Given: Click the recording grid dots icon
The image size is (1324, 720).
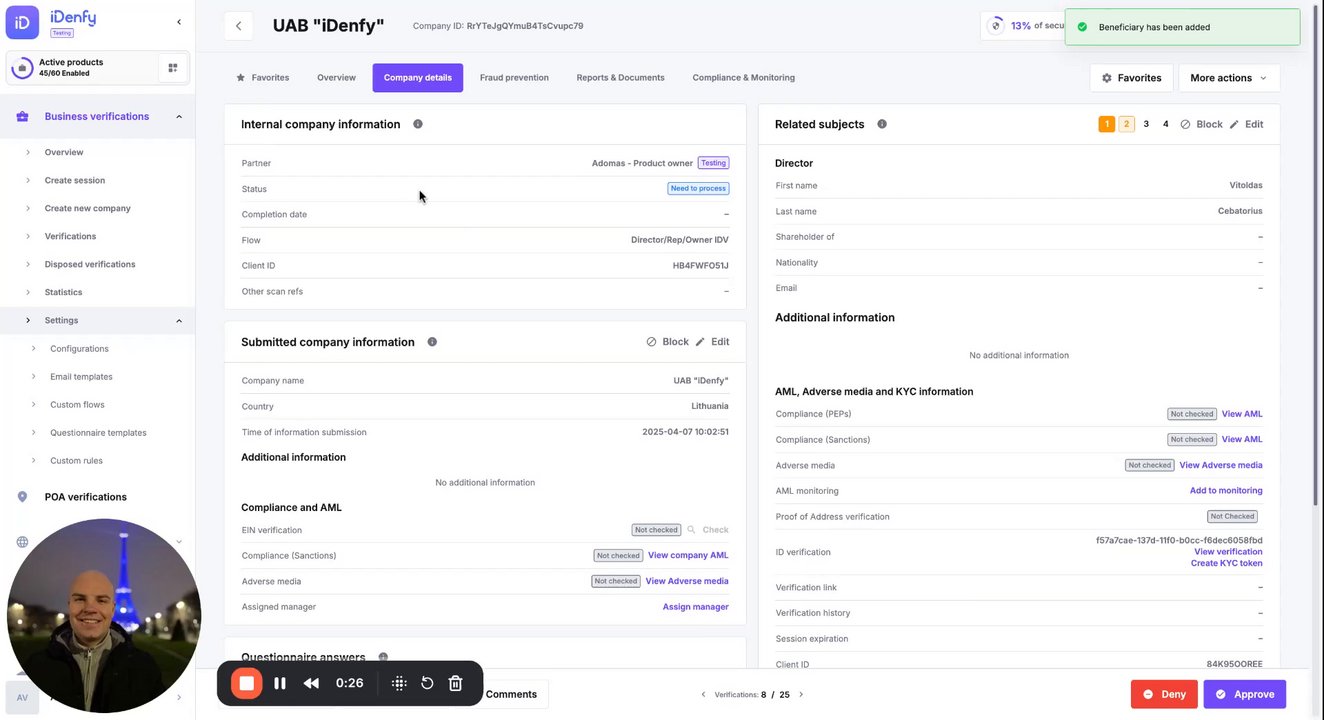Looking at the screenshot, I should tap(399, 684).
